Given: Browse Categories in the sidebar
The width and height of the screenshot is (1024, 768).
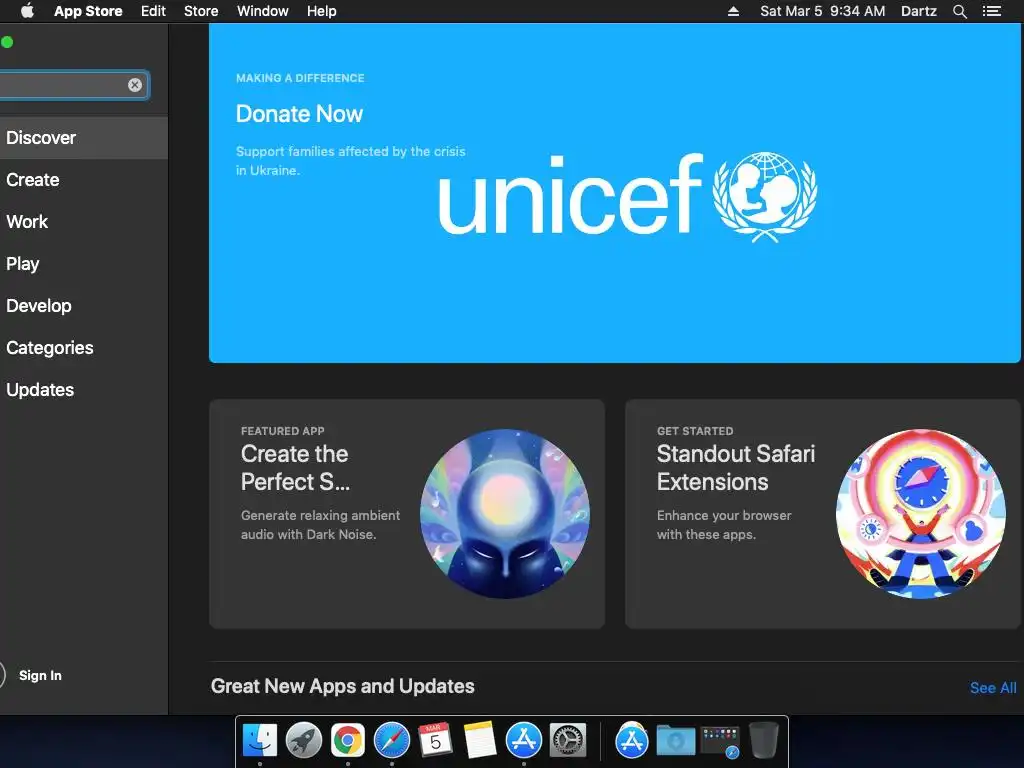Looking at the screenshot, I should [x=84, y=347].
